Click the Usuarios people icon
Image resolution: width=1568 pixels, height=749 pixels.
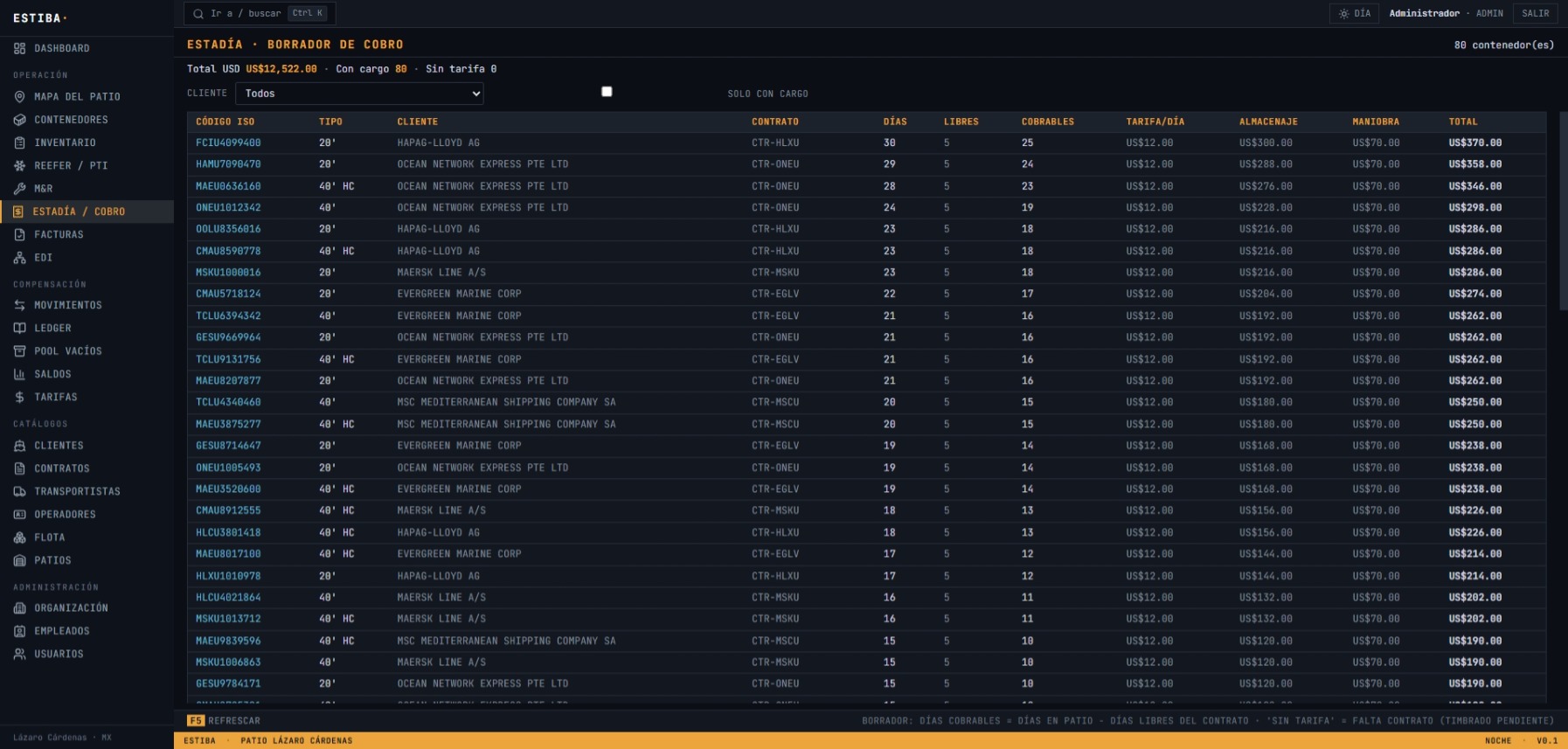19,654
